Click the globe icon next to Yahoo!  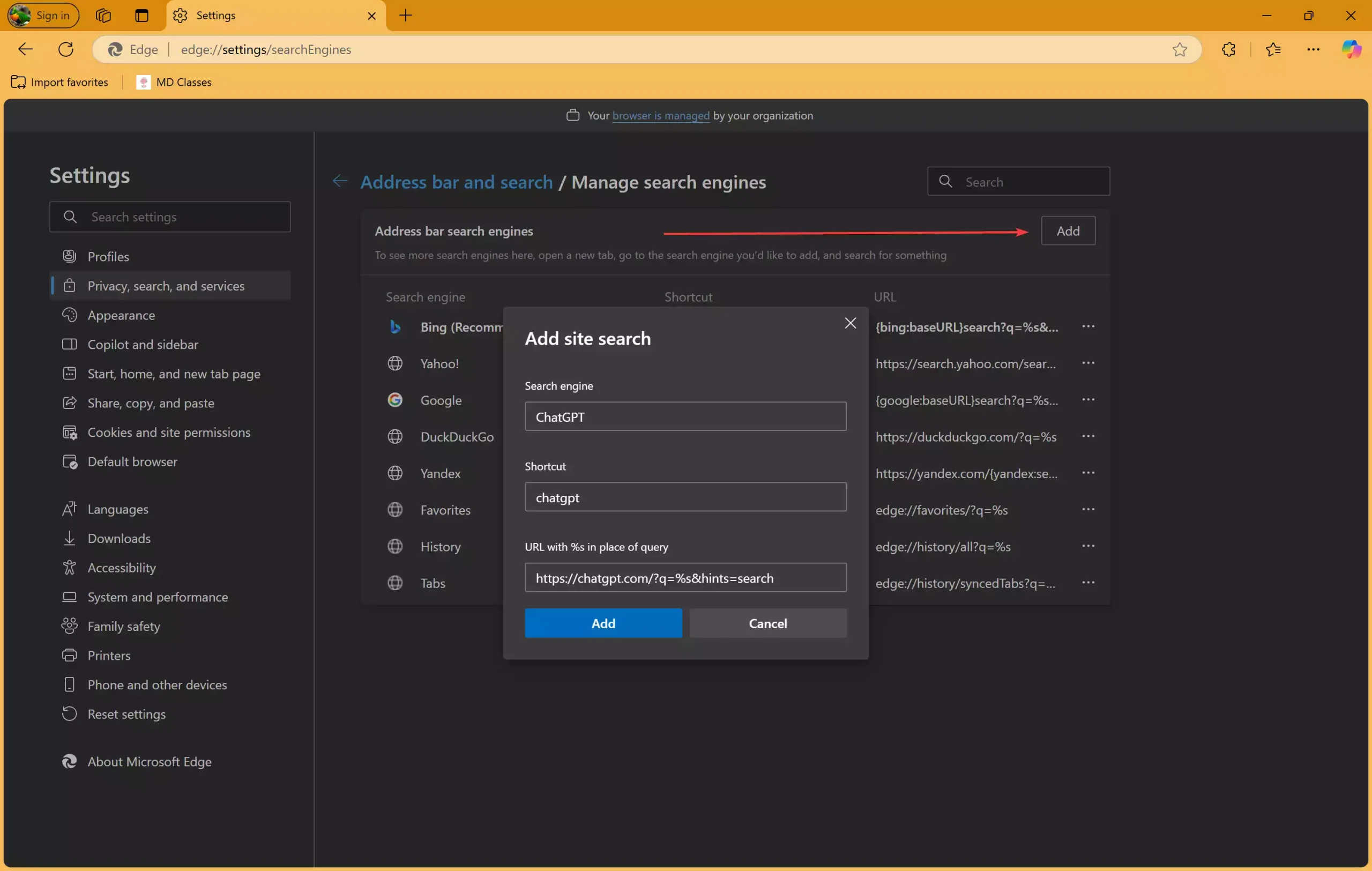pyautogui.click(x=395, y=363)
